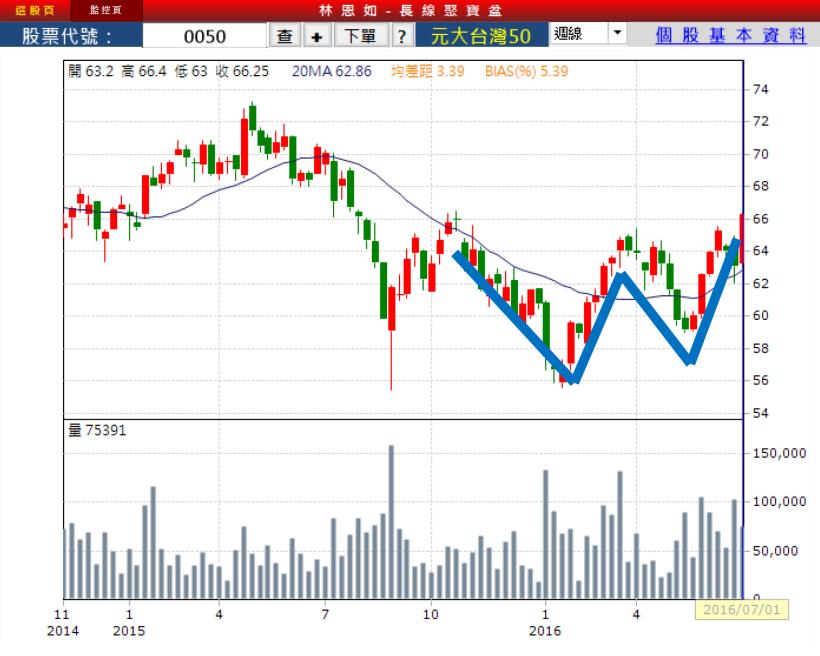
Task: Click the volume axis label 150,000
Action: click(x=779, y=453)
